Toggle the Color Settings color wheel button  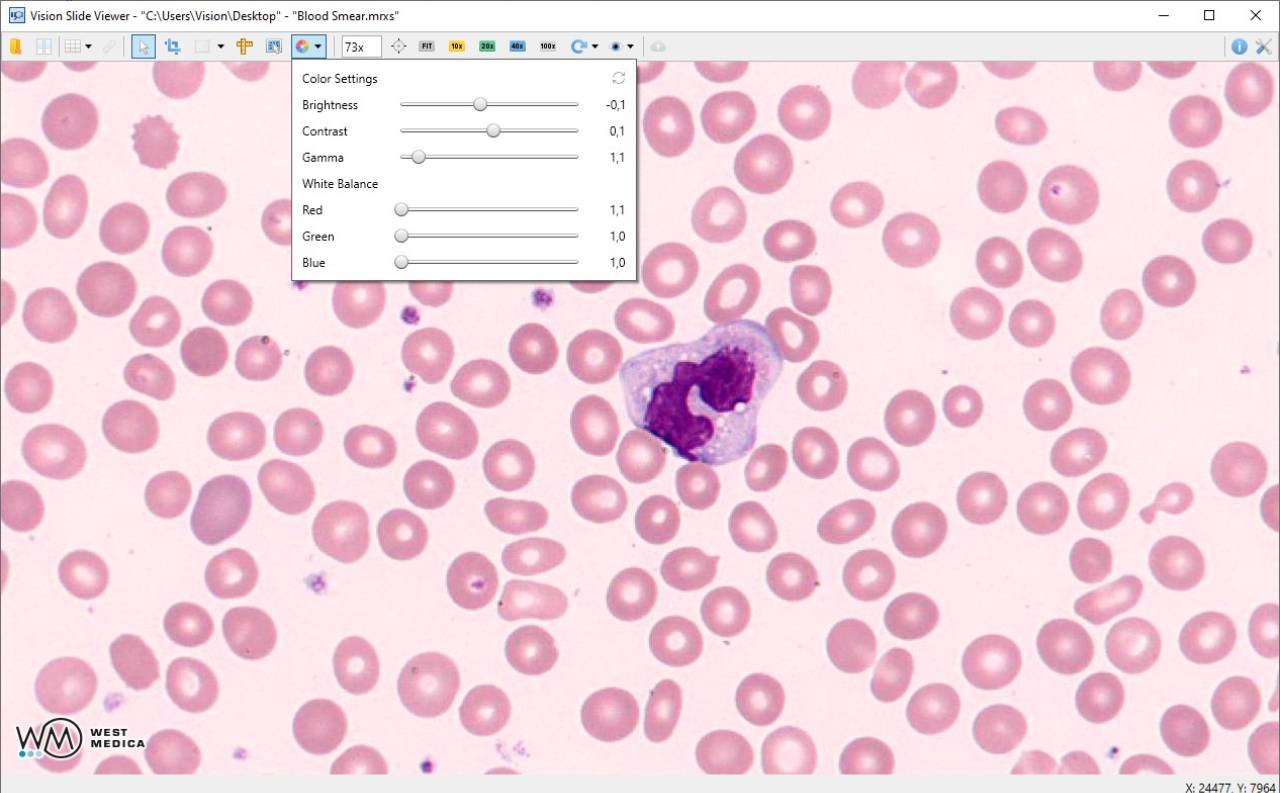point(302,46)
